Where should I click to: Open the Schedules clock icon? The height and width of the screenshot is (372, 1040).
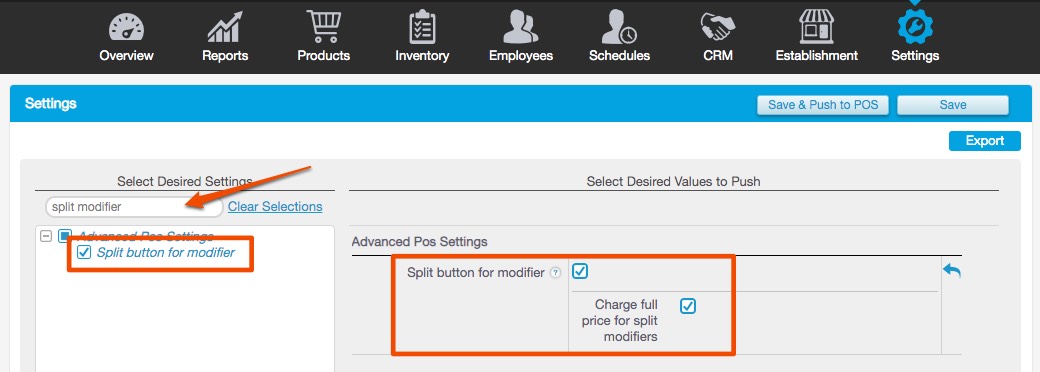[x=619, y=28]
